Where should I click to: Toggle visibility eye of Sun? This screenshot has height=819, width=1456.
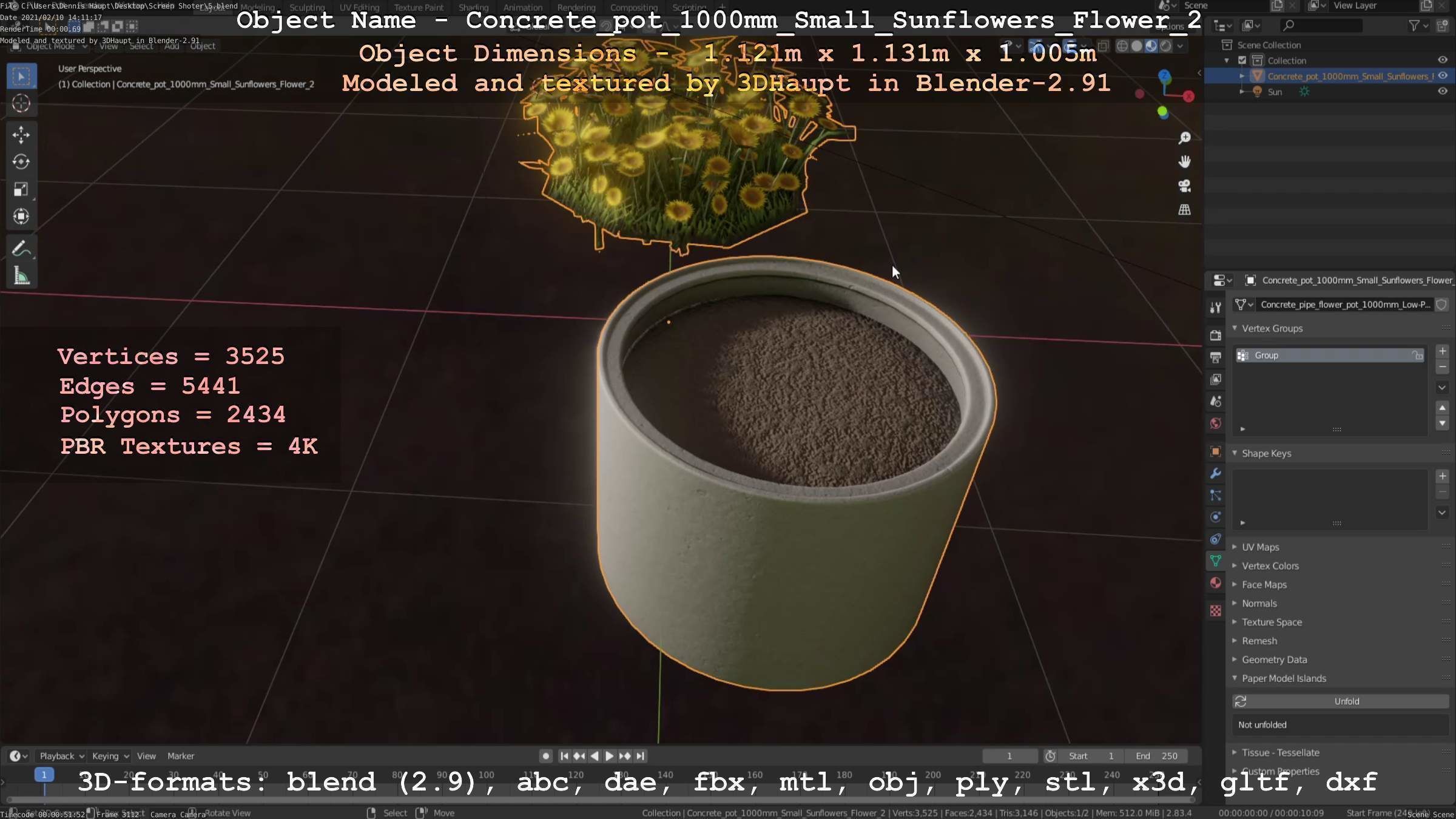point(1443,92)
